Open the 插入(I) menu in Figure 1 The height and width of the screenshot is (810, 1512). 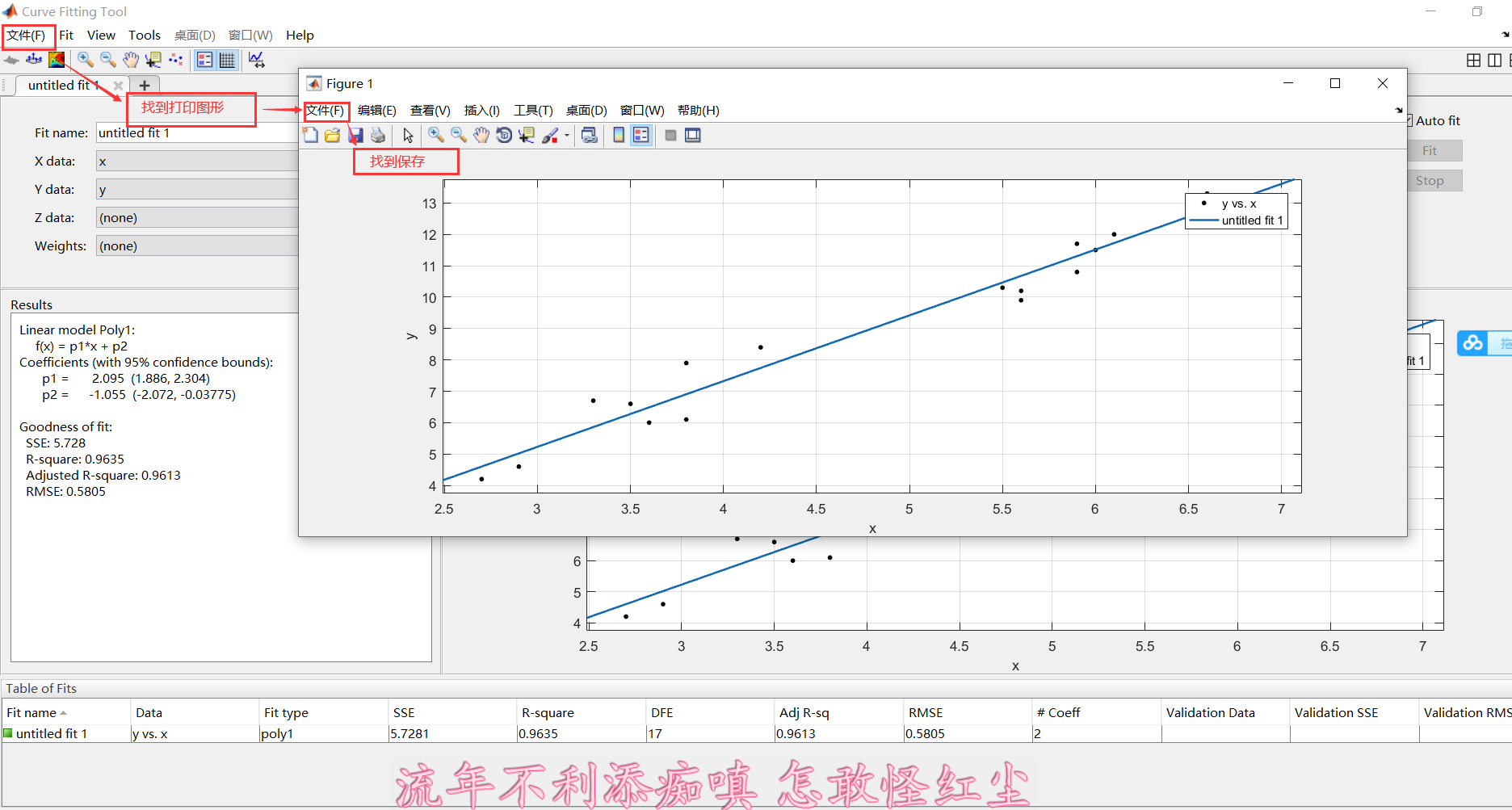point(481,110)
